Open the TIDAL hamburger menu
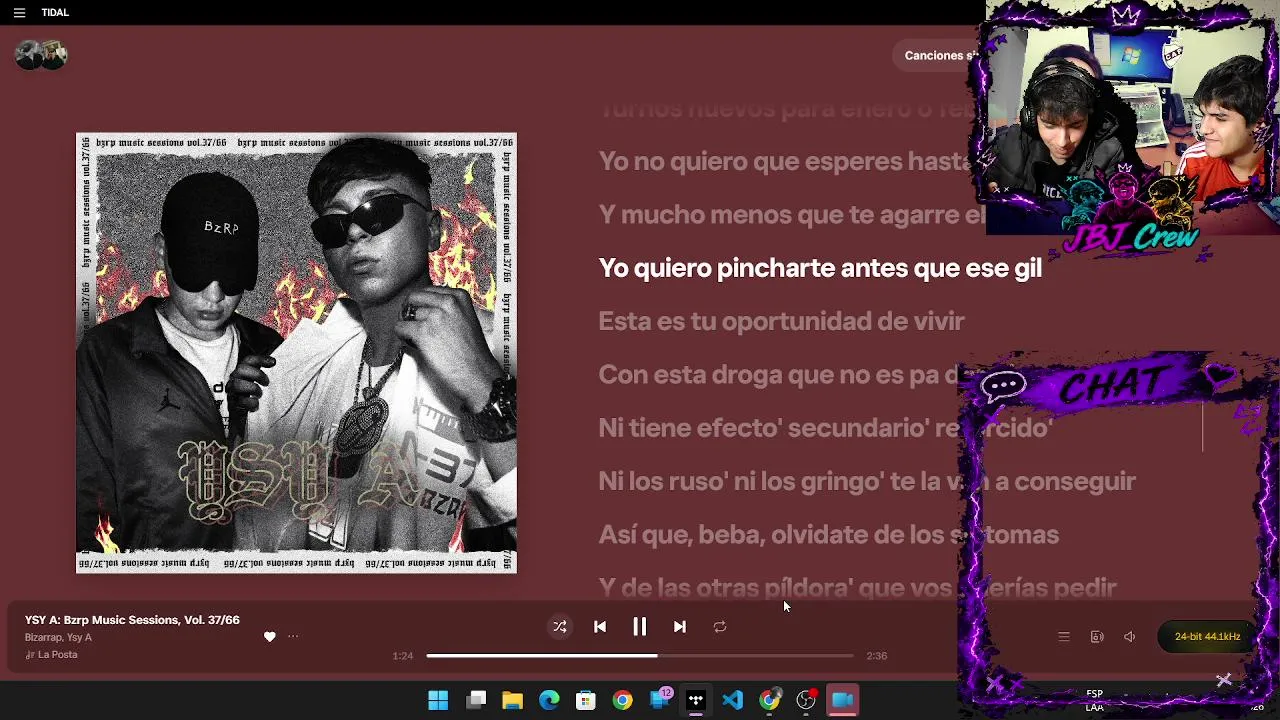The image size is (1280, 720). pyautogui.click(x=19, y=13)
